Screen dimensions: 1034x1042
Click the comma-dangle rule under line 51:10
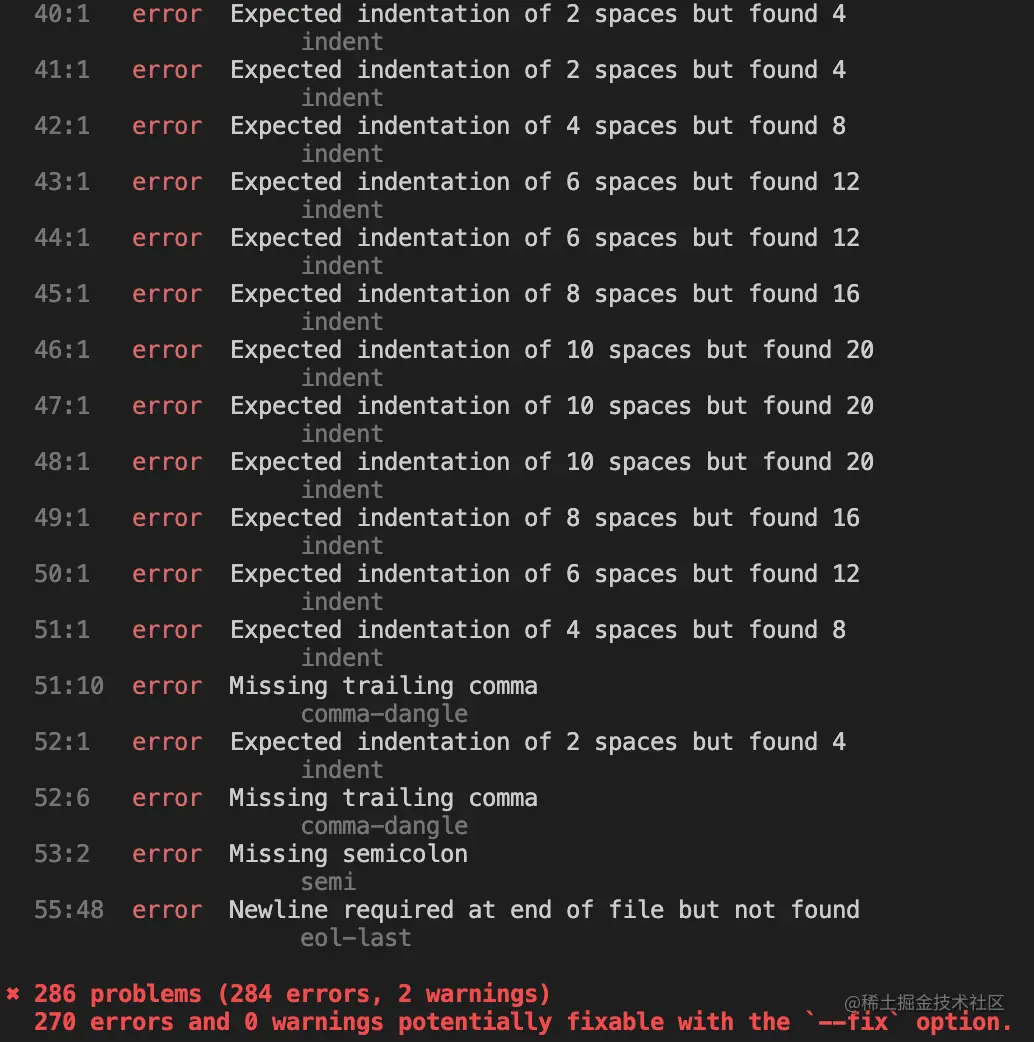pos(384,714)
